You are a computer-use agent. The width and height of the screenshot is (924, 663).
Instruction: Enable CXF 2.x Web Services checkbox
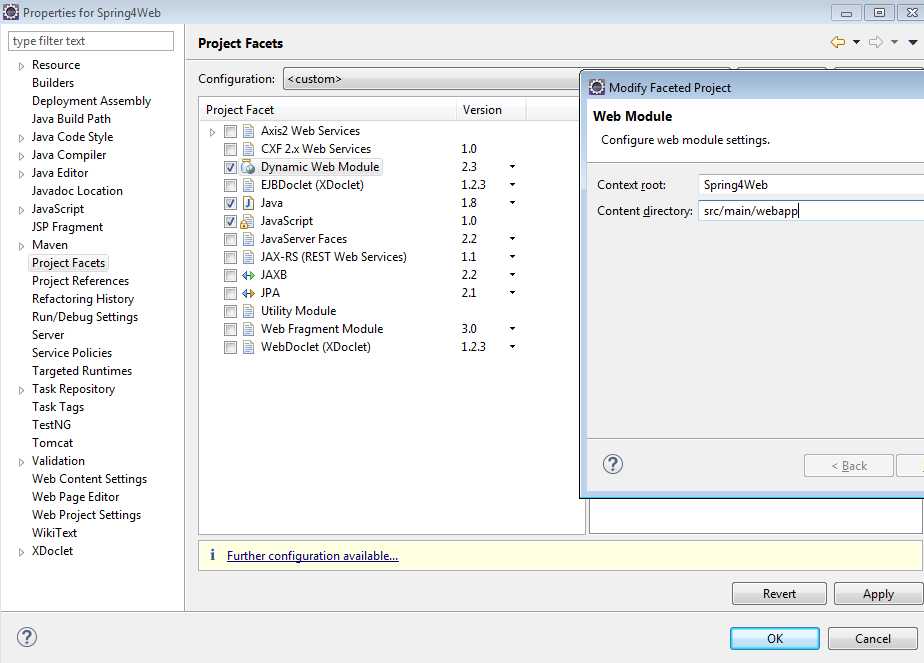[230, 149]
